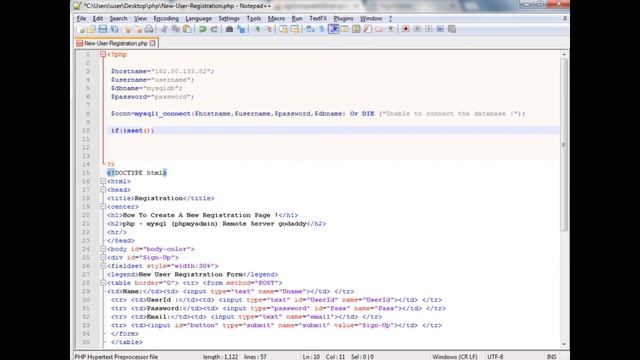
Task: Click the Save Recorded Macro icon
Action: tap(451, 29)
